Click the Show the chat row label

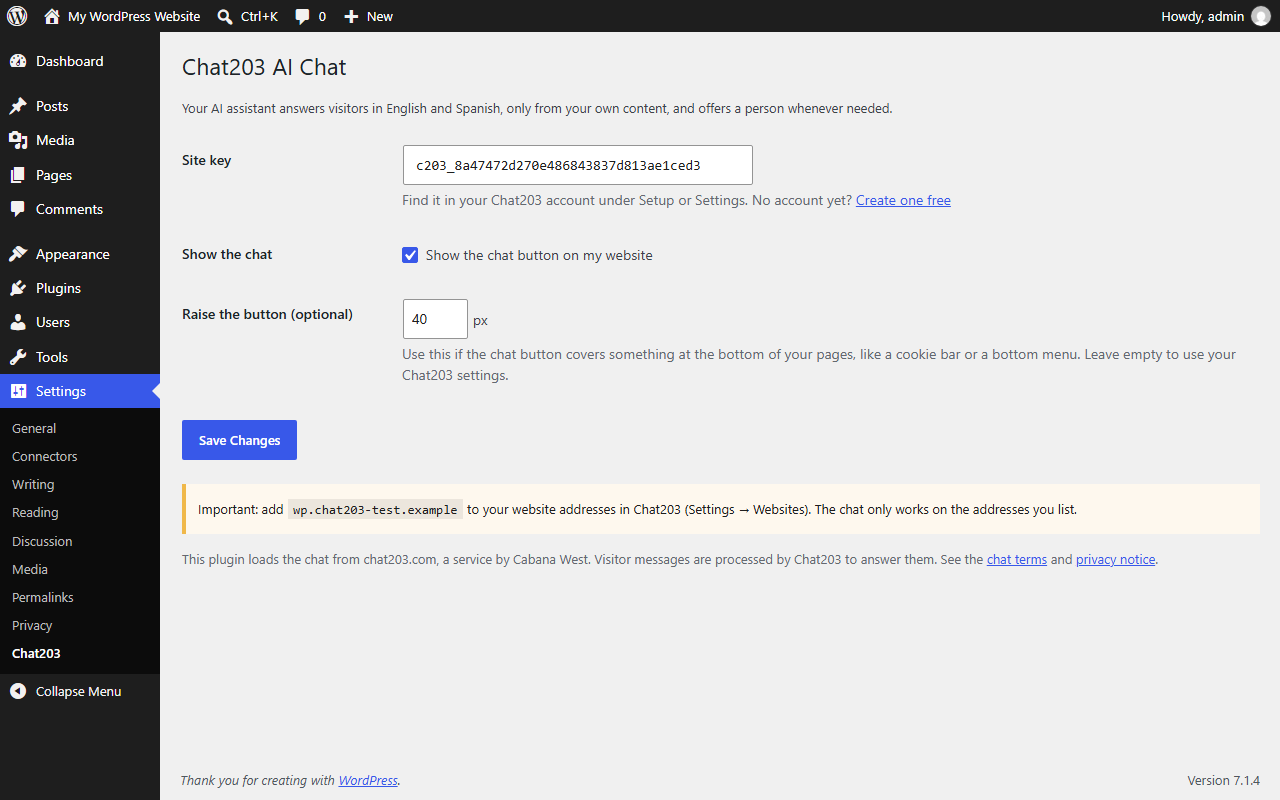click(x=227, y=254)
